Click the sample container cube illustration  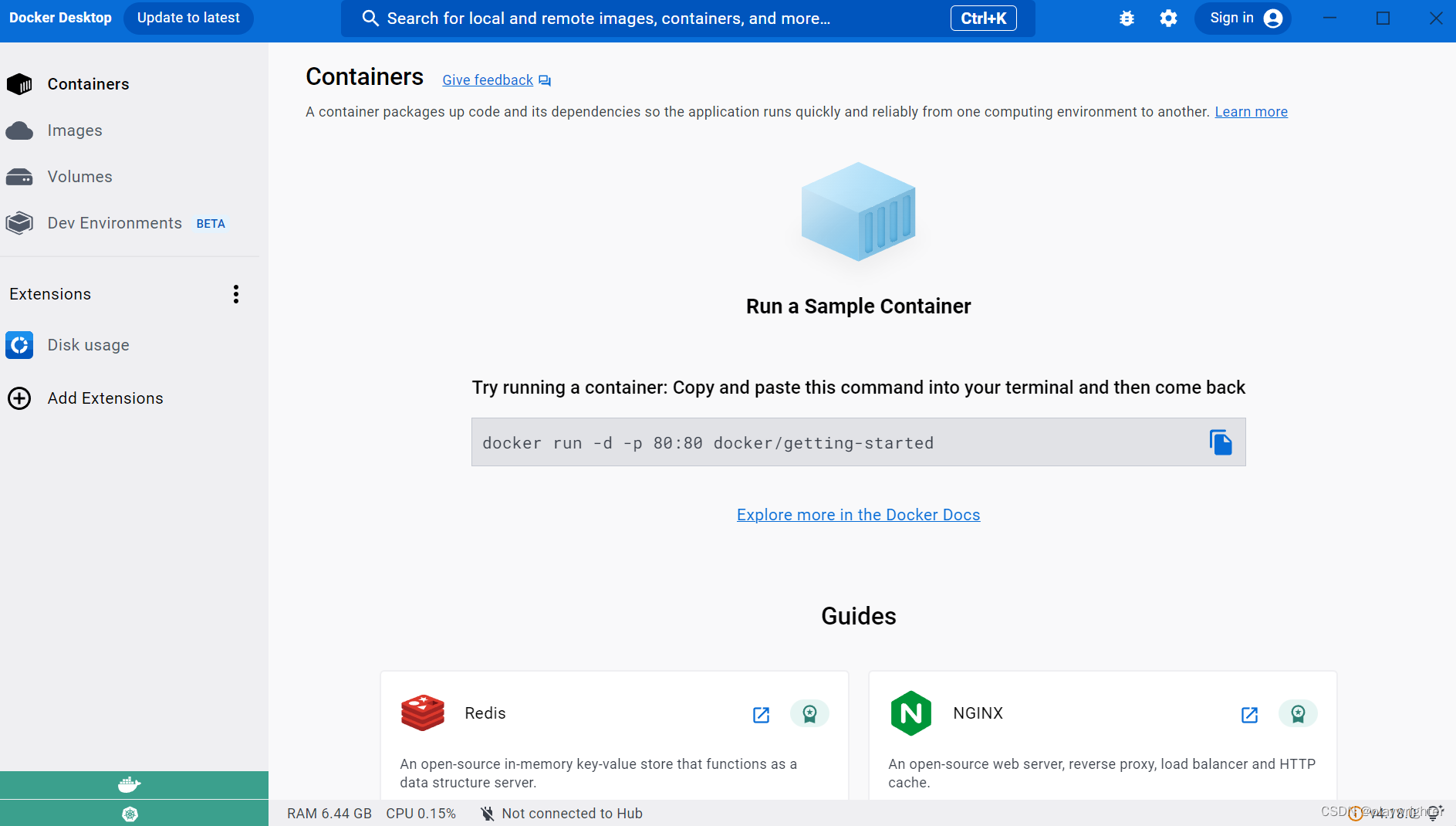coord(858,212)
